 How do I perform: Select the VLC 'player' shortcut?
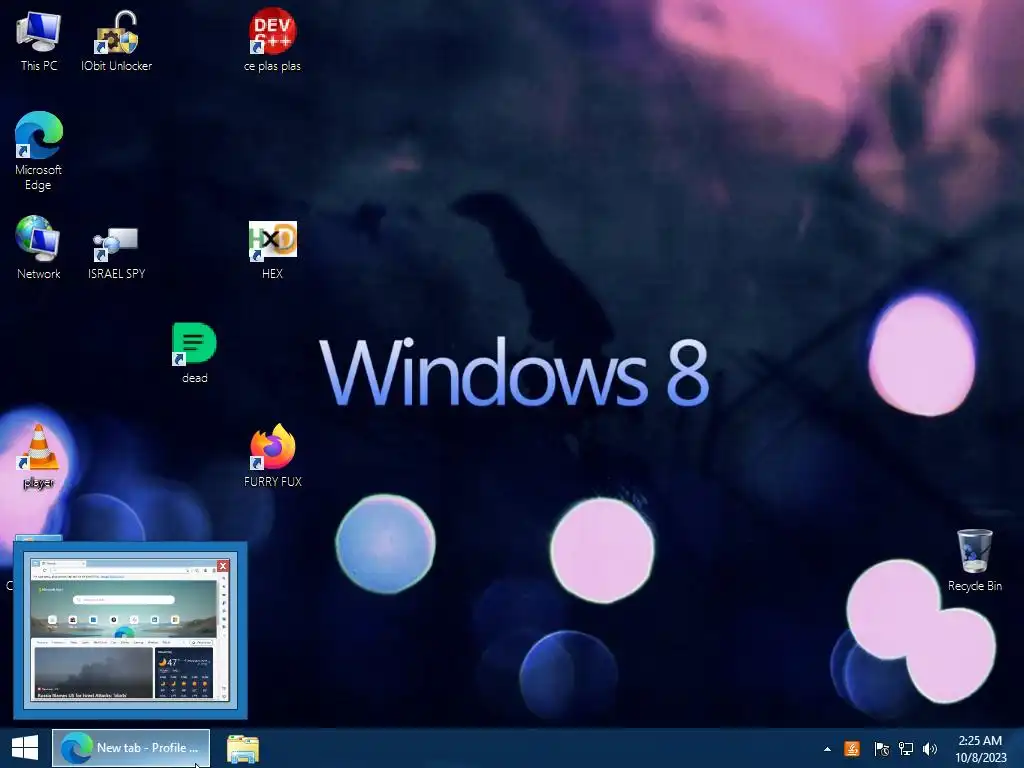[x=39, y=456]
